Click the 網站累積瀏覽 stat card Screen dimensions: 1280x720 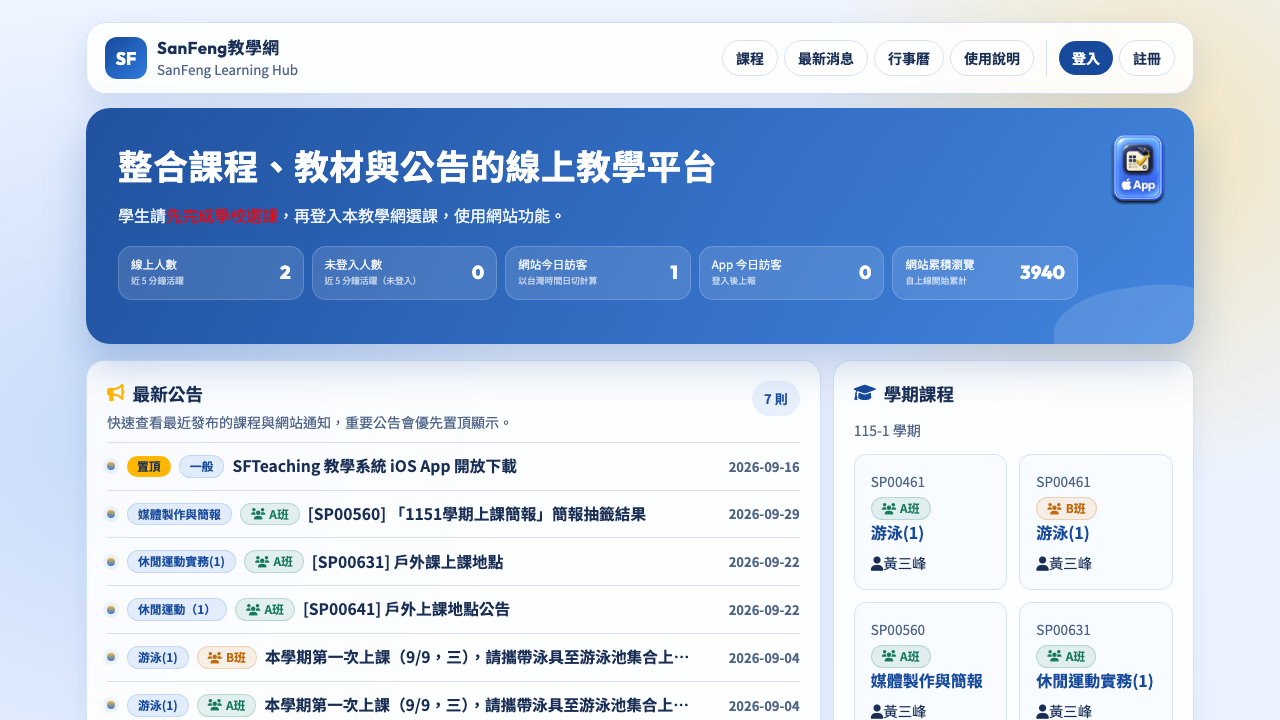[x=985, y=273]
